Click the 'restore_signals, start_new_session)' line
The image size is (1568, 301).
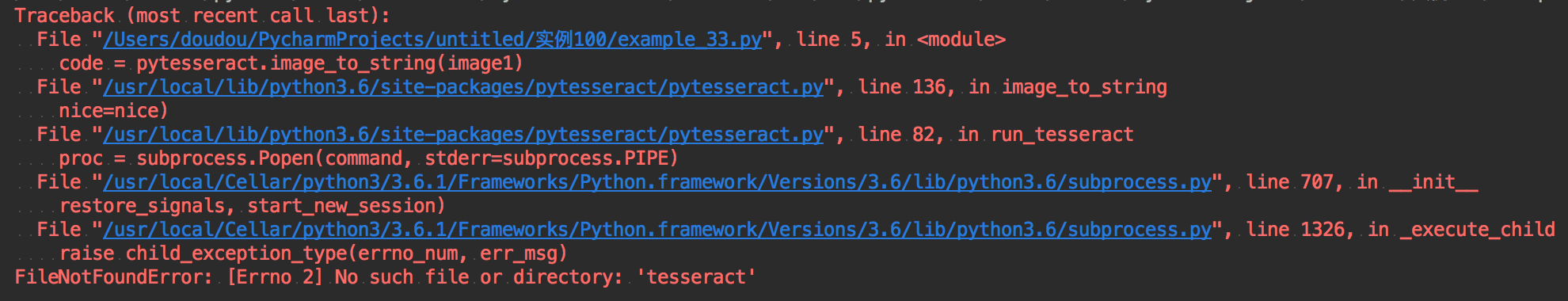pyautogui.click(x=253, y=206)
